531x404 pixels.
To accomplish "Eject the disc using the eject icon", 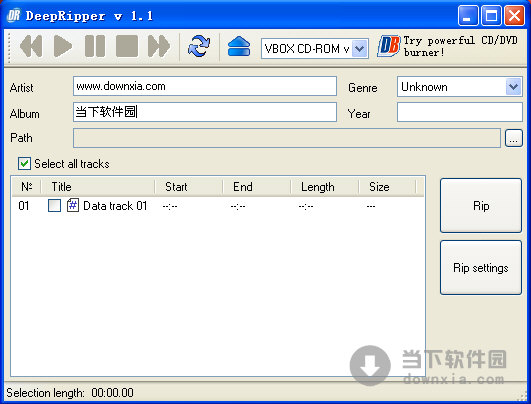I will pyautogui.click(x=239, y=46).
